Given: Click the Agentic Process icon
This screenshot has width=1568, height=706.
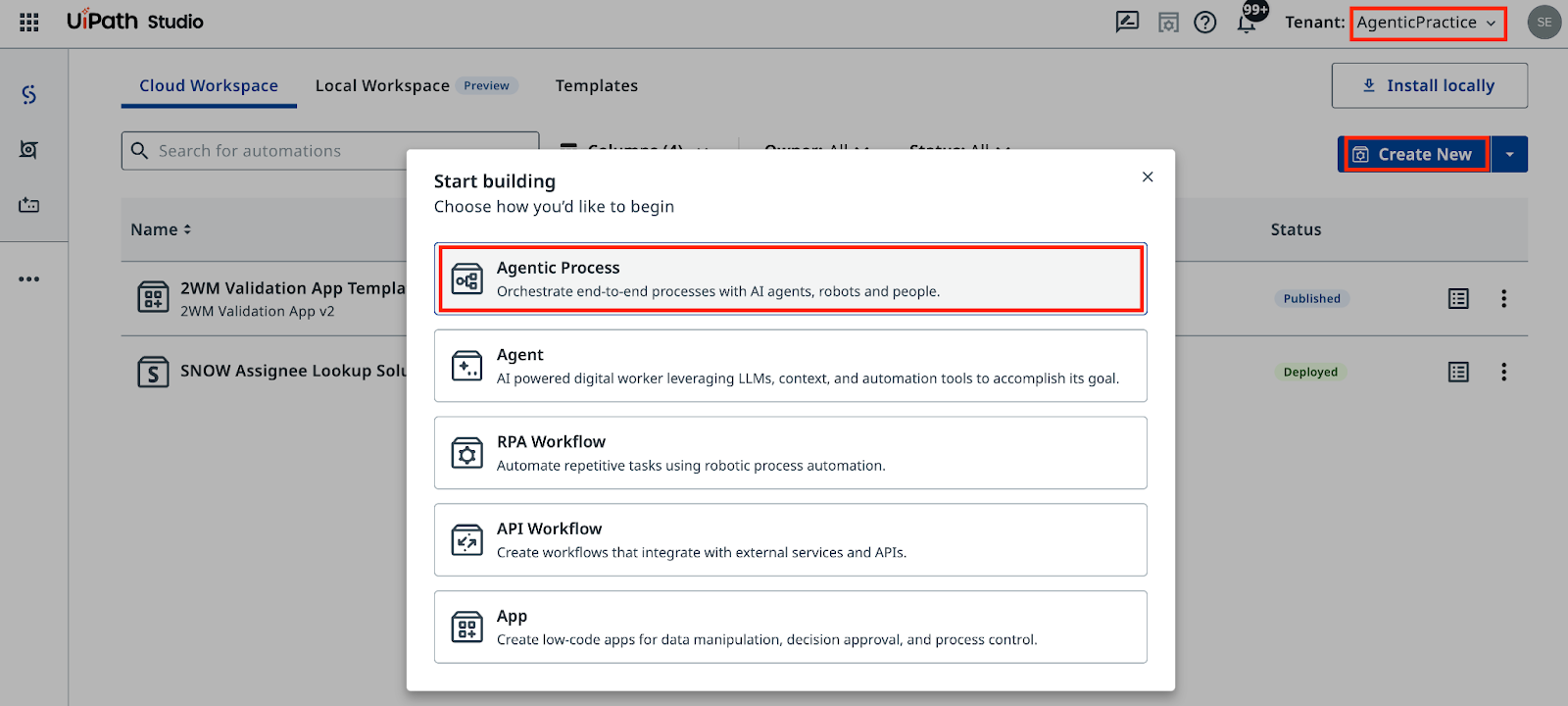Looking at the screenshot, I should pyautogui.click(x=467, y=278).
